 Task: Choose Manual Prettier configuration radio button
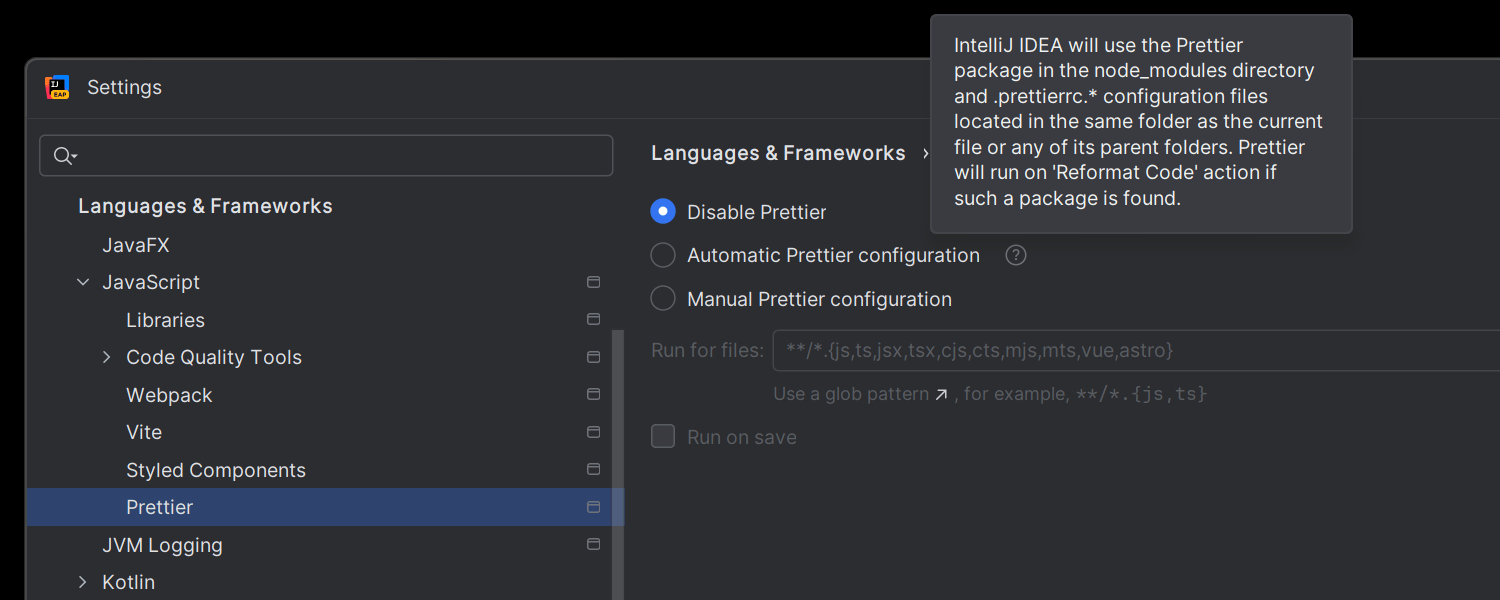pyautogui.click(x=663, y=299)
